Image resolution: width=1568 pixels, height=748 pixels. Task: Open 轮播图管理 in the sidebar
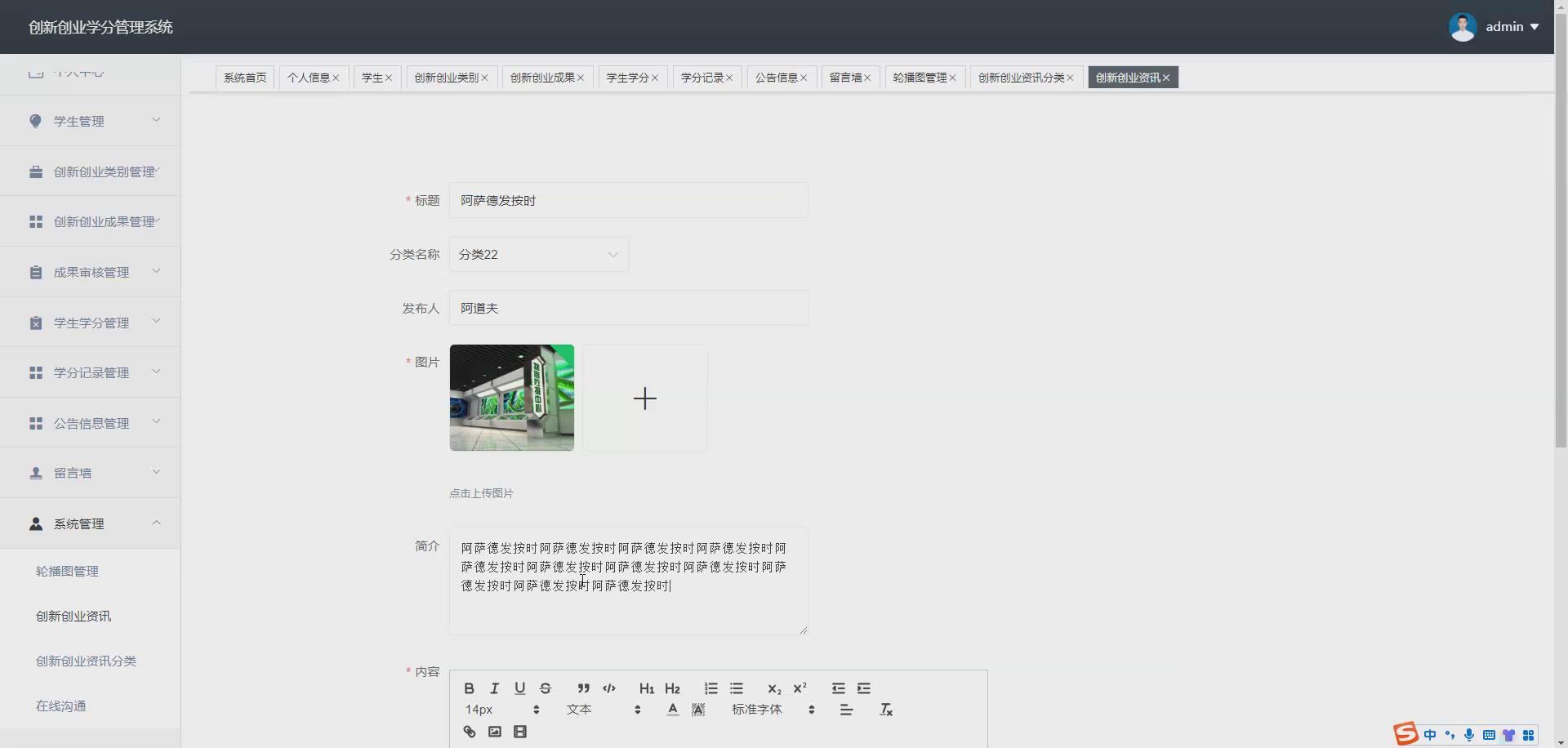[66, 571]
